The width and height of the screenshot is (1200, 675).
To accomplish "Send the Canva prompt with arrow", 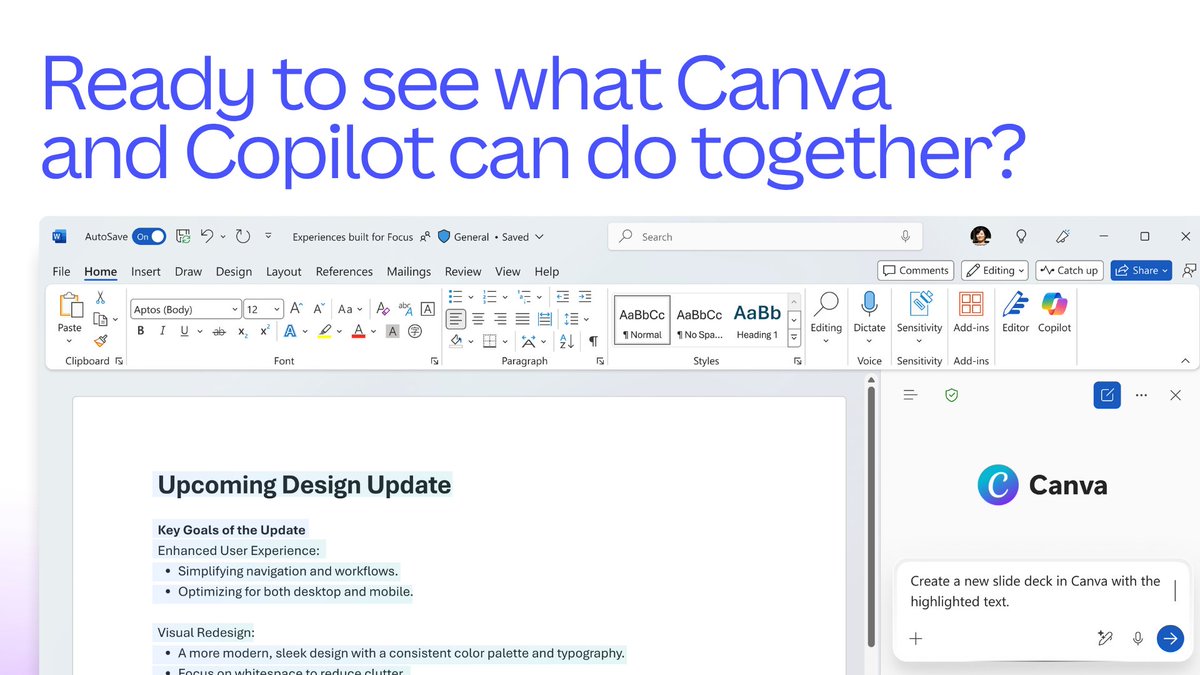I will [1170, 638].
